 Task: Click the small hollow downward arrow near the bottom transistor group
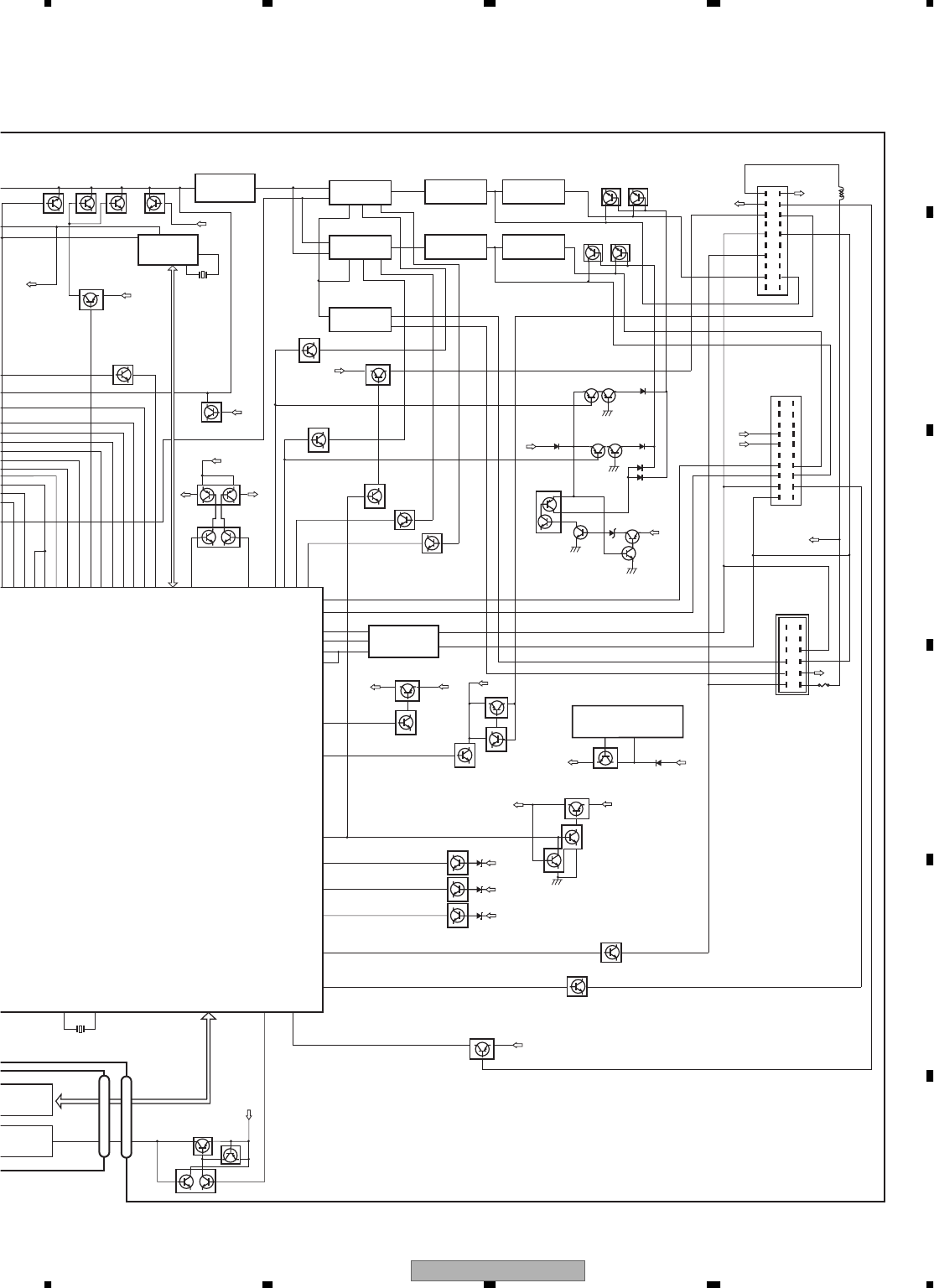pos(249,1114)
